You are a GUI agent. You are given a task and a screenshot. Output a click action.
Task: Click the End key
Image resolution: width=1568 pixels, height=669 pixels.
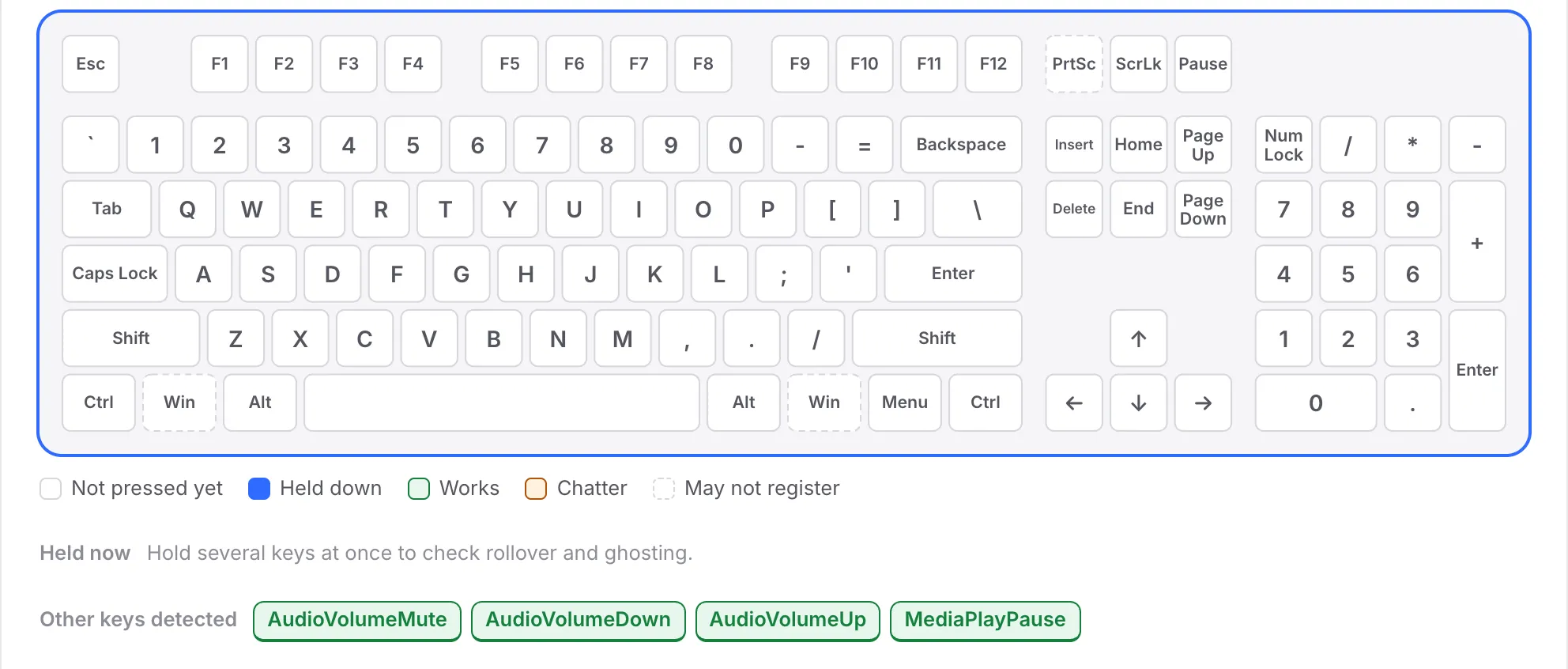click(x=1138, y=209)
